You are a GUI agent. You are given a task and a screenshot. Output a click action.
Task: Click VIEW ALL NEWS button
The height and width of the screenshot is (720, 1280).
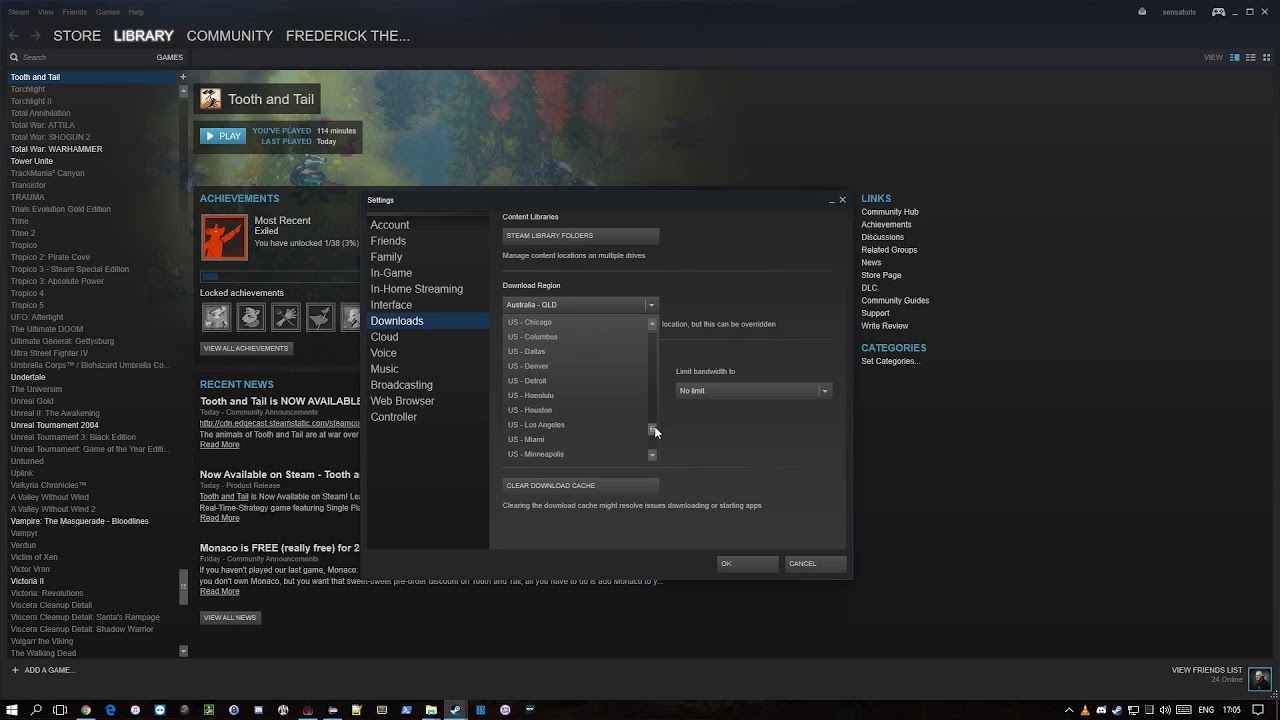point(230,618)
